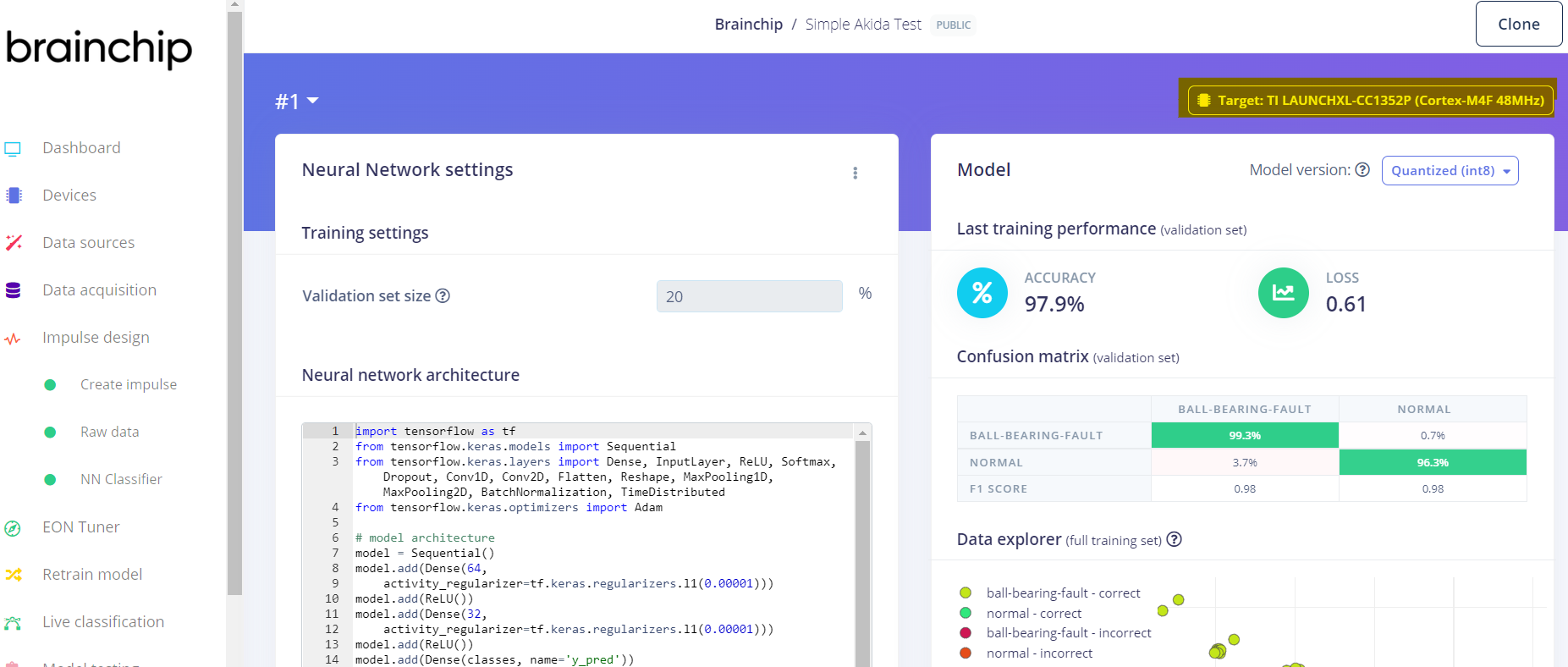Click the Validation set size field

coord(750,296)
